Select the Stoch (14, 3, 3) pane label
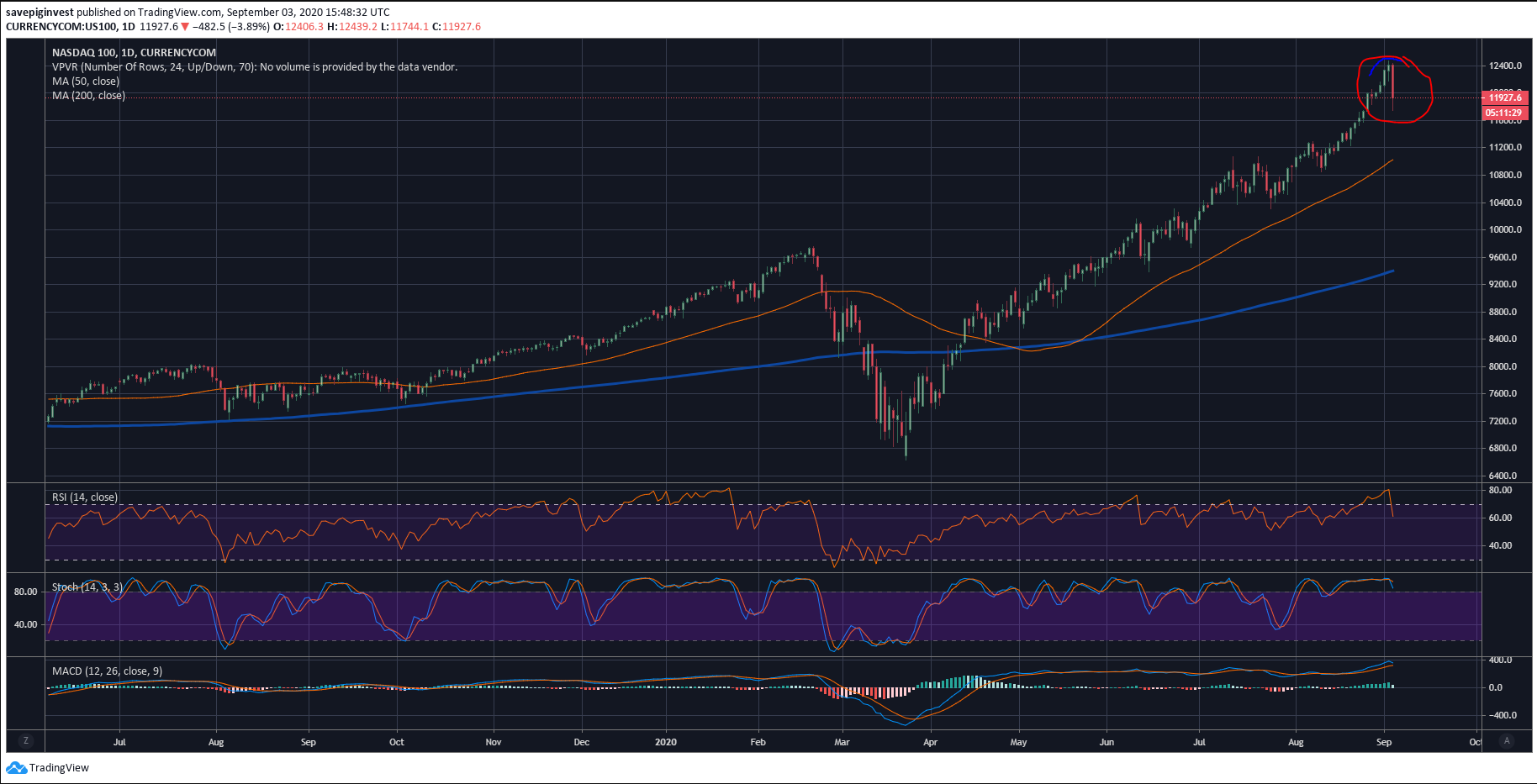This screenshot has width=1537, height=784. (87, 587)
